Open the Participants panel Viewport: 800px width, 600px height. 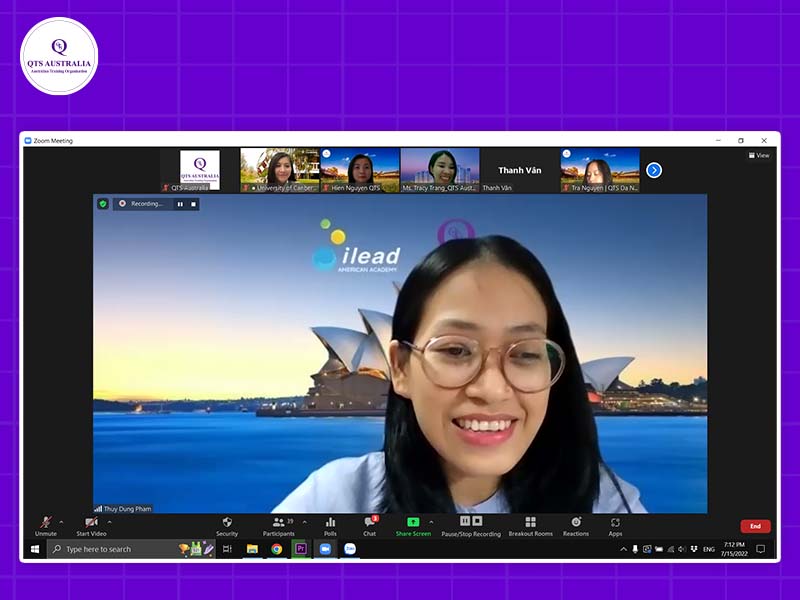tap(279, 526)
